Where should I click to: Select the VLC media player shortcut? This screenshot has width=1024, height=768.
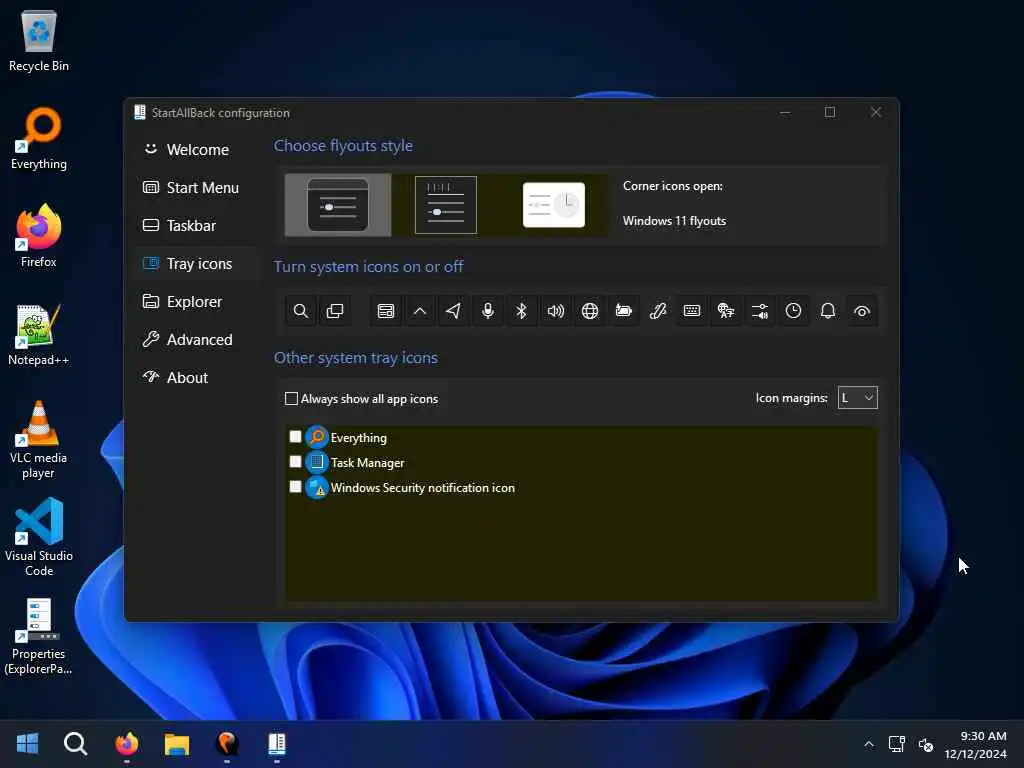tap(39, 440)
